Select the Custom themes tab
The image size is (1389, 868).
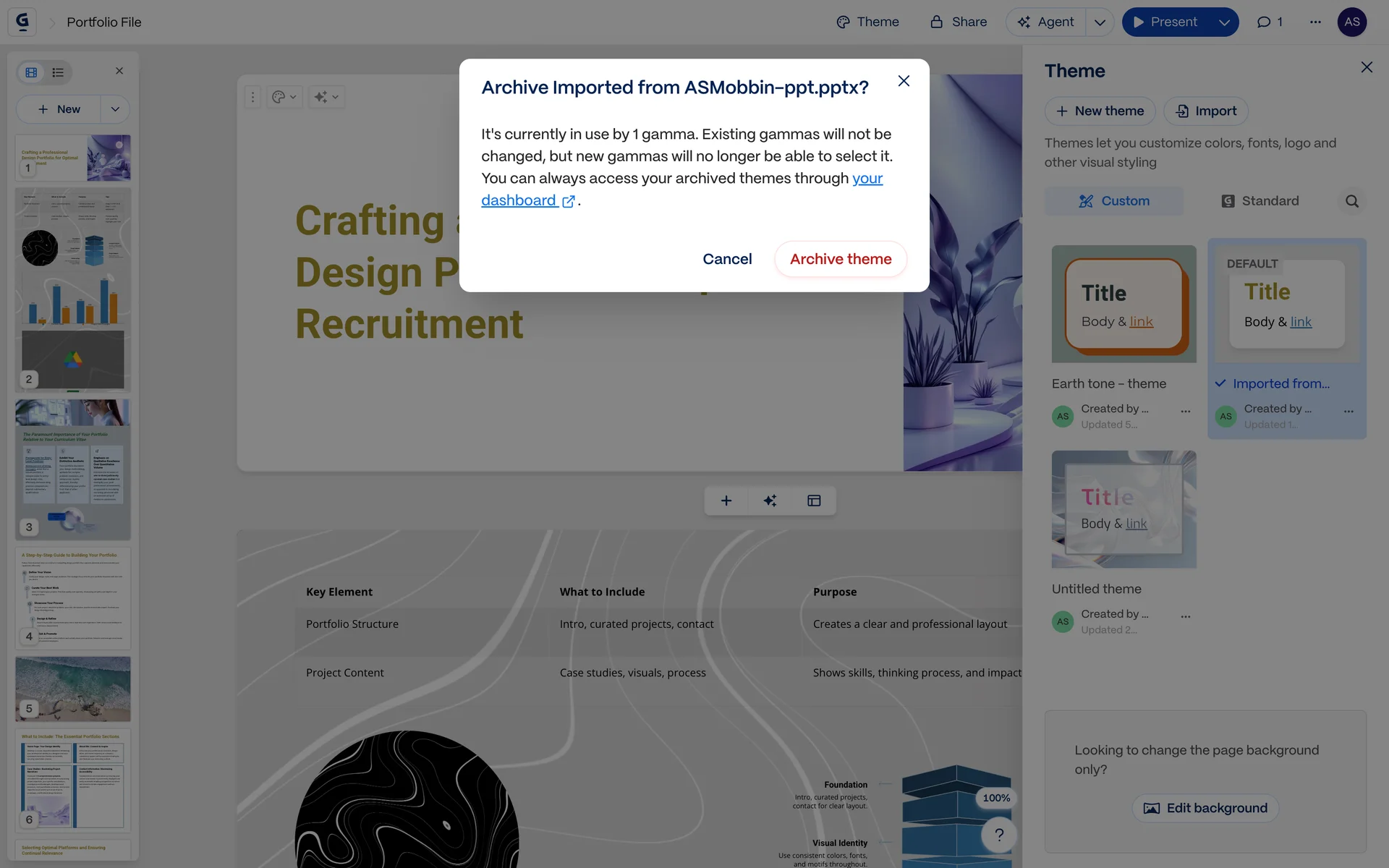click(1114, 201)
